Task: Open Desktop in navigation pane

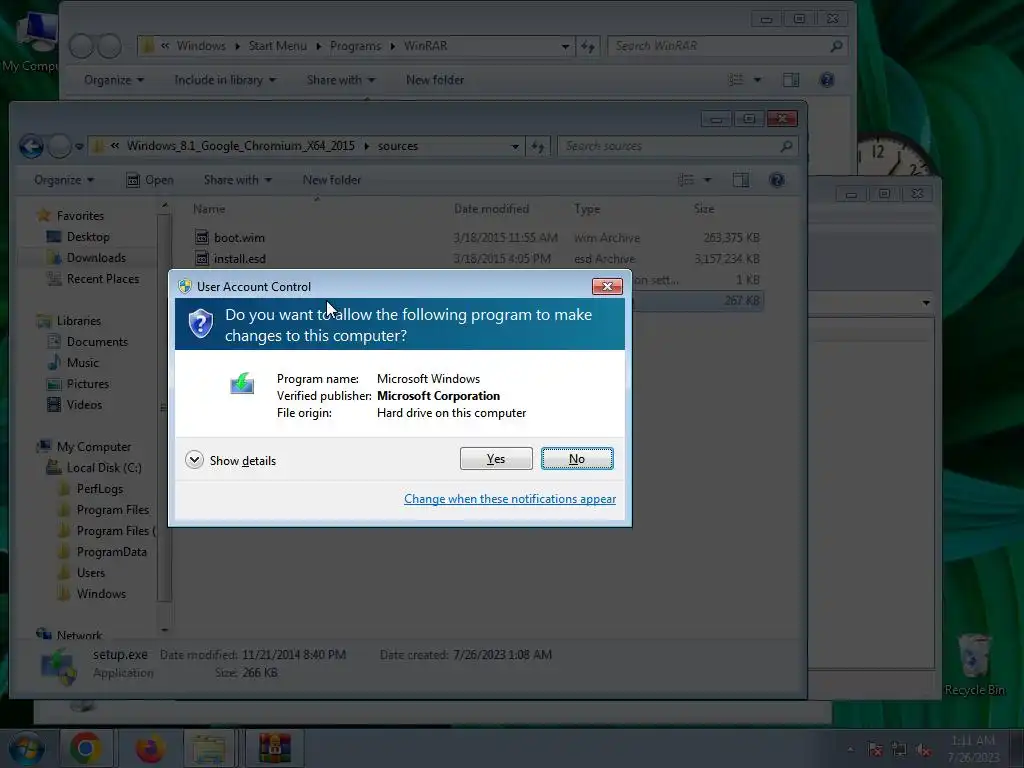Action: (x=88, y=236)
